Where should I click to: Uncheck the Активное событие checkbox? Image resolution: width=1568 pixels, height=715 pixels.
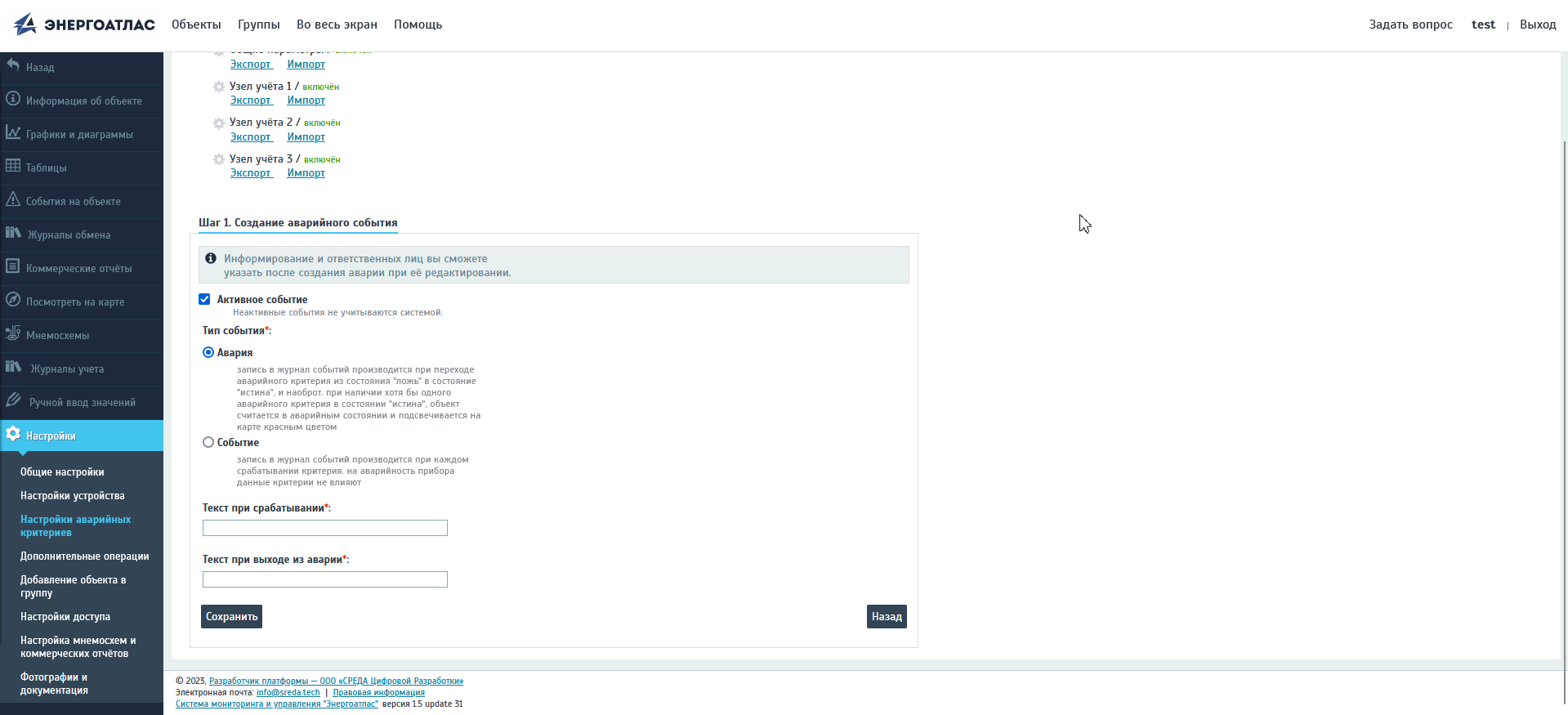click(205, 299)
